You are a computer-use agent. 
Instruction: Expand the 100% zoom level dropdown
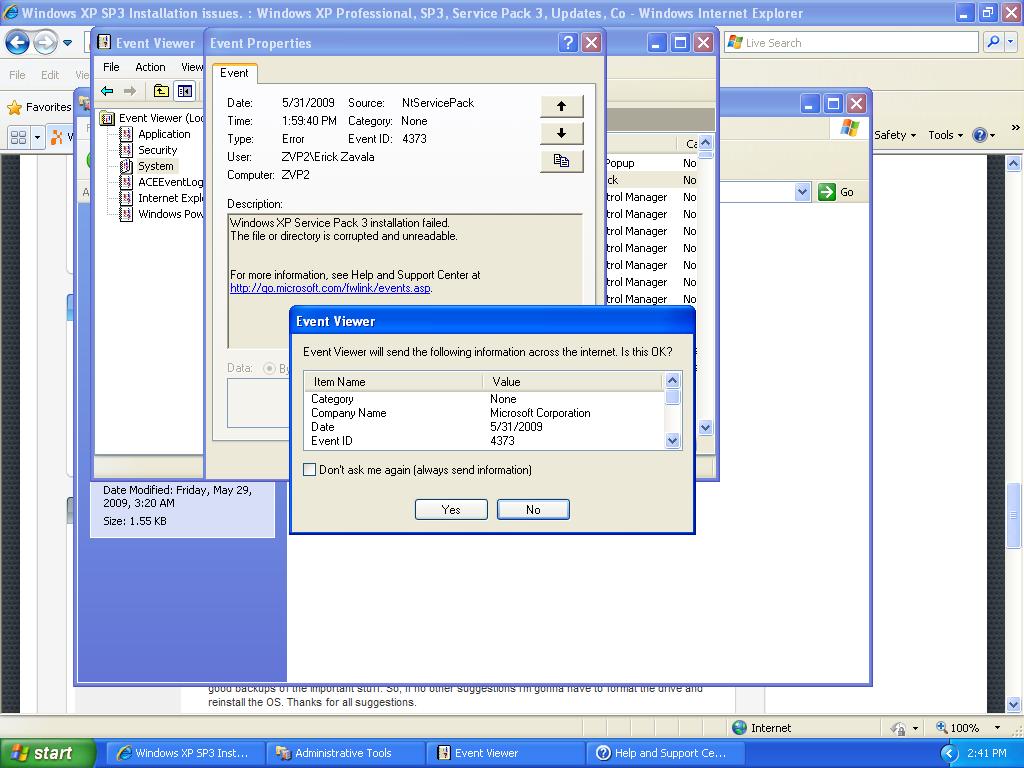(997, 728)
